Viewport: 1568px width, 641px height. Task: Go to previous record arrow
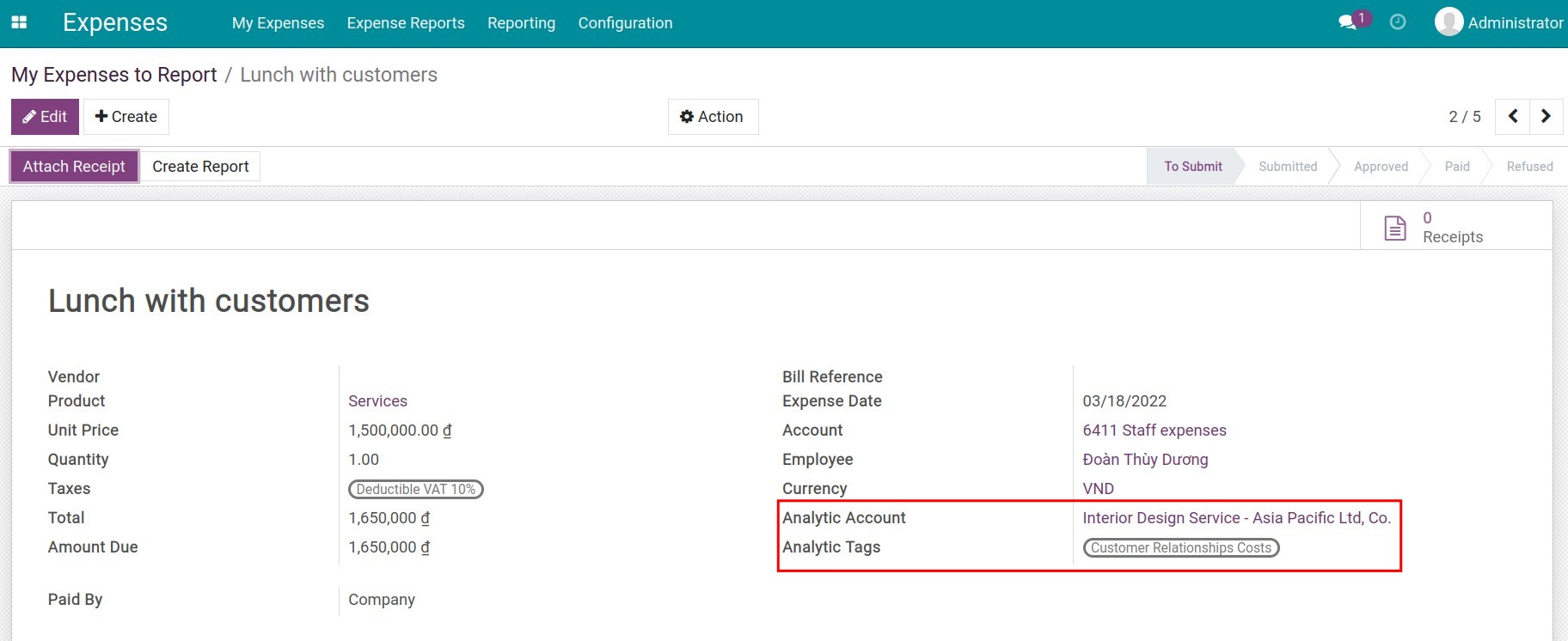[x=1513, y=116]
